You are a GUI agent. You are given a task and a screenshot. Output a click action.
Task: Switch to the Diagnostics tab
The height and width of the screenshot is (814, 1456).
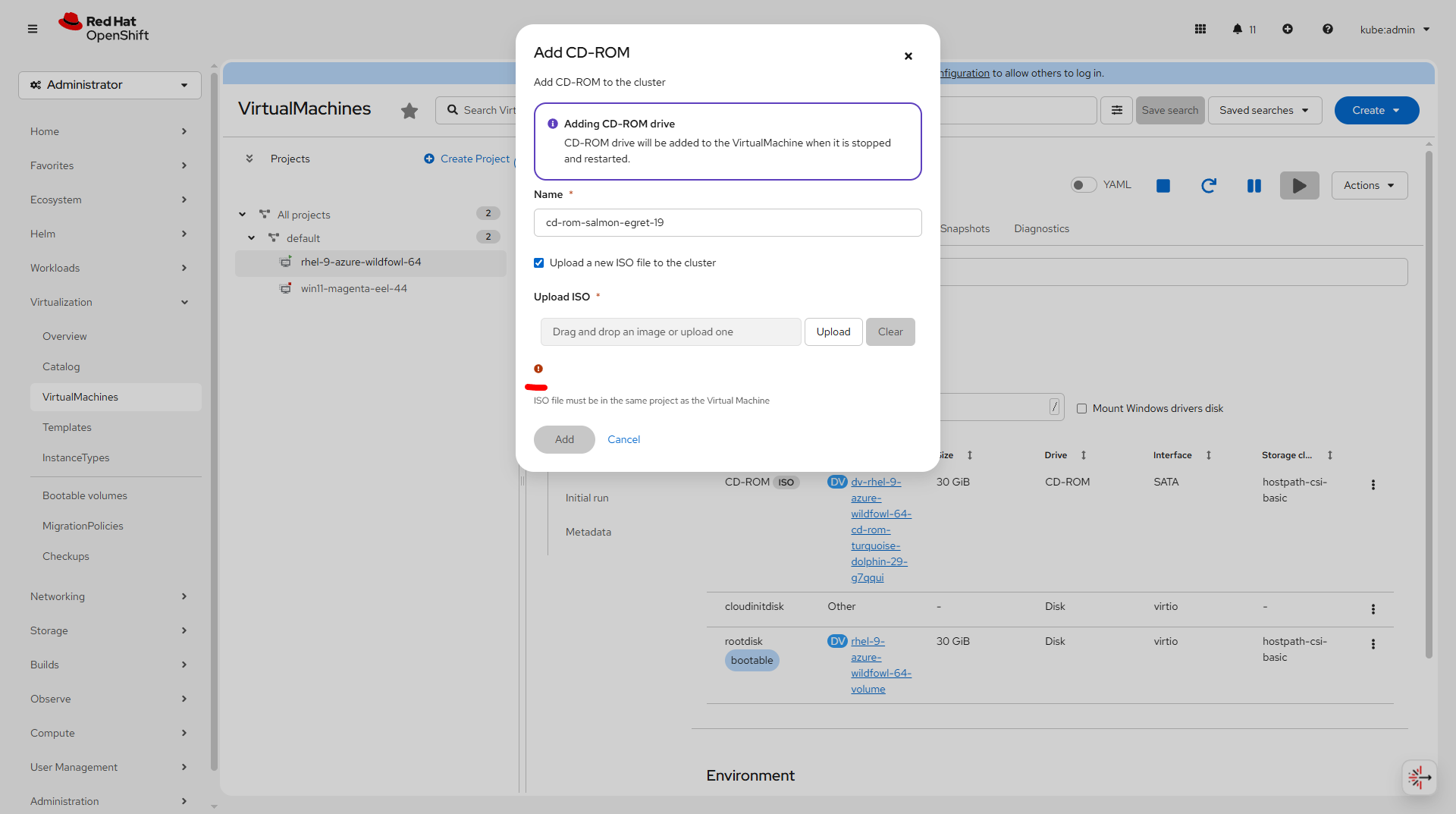click(1041, 229)
